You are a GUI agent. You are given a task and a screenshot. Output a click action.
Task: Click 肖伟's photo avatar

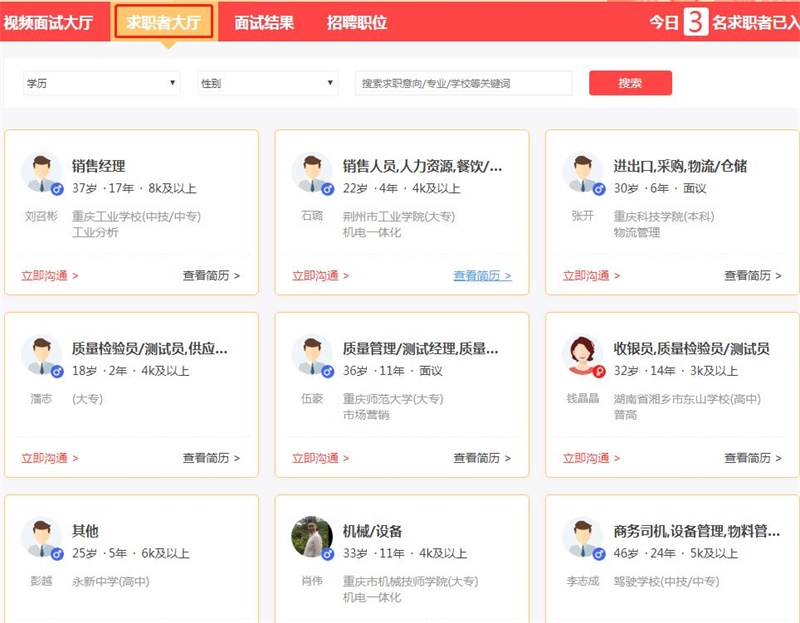point(312,538)
